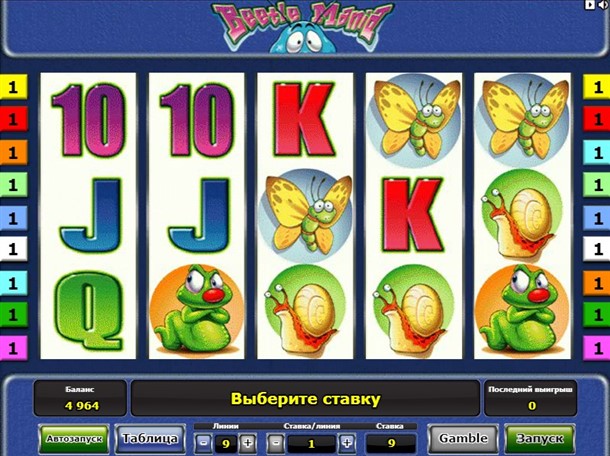Click the blue beetle in Beetle Mania logo

[x=303, y=38]
